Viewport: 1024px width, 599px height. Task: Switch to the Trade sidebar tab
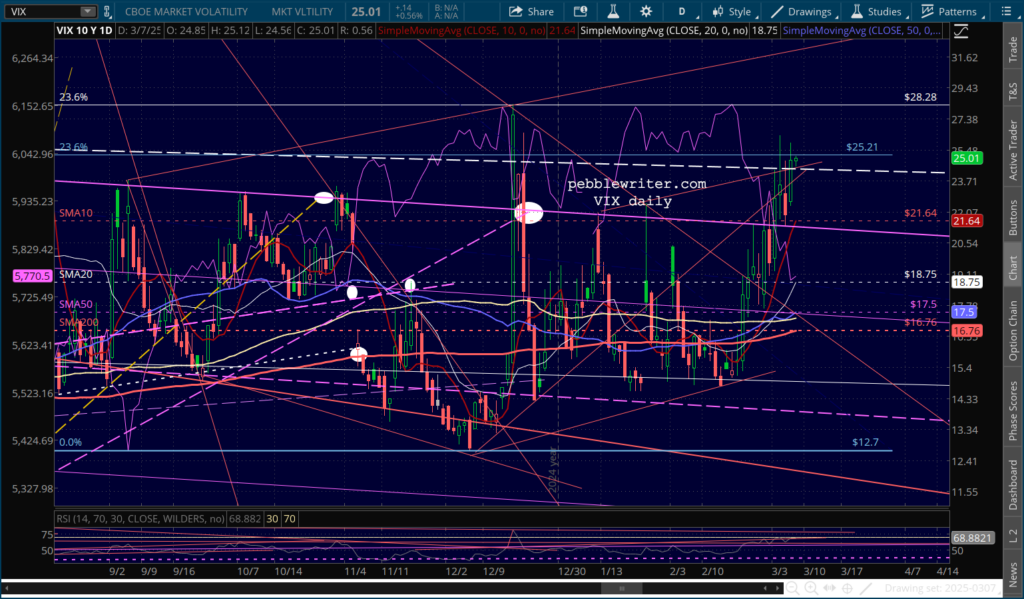(x=1013, y=50)
